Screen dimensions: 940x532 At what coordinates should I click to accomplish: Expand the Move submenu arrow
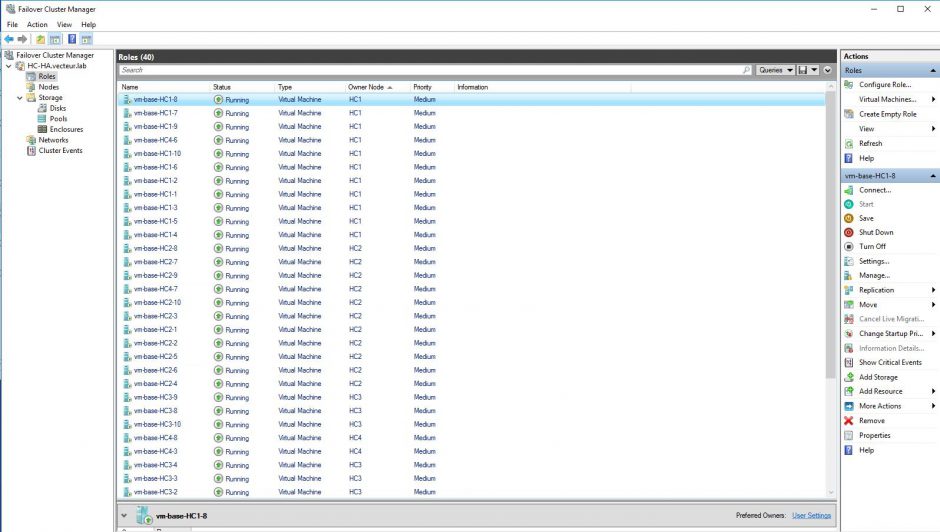click(x=933, y=305)
